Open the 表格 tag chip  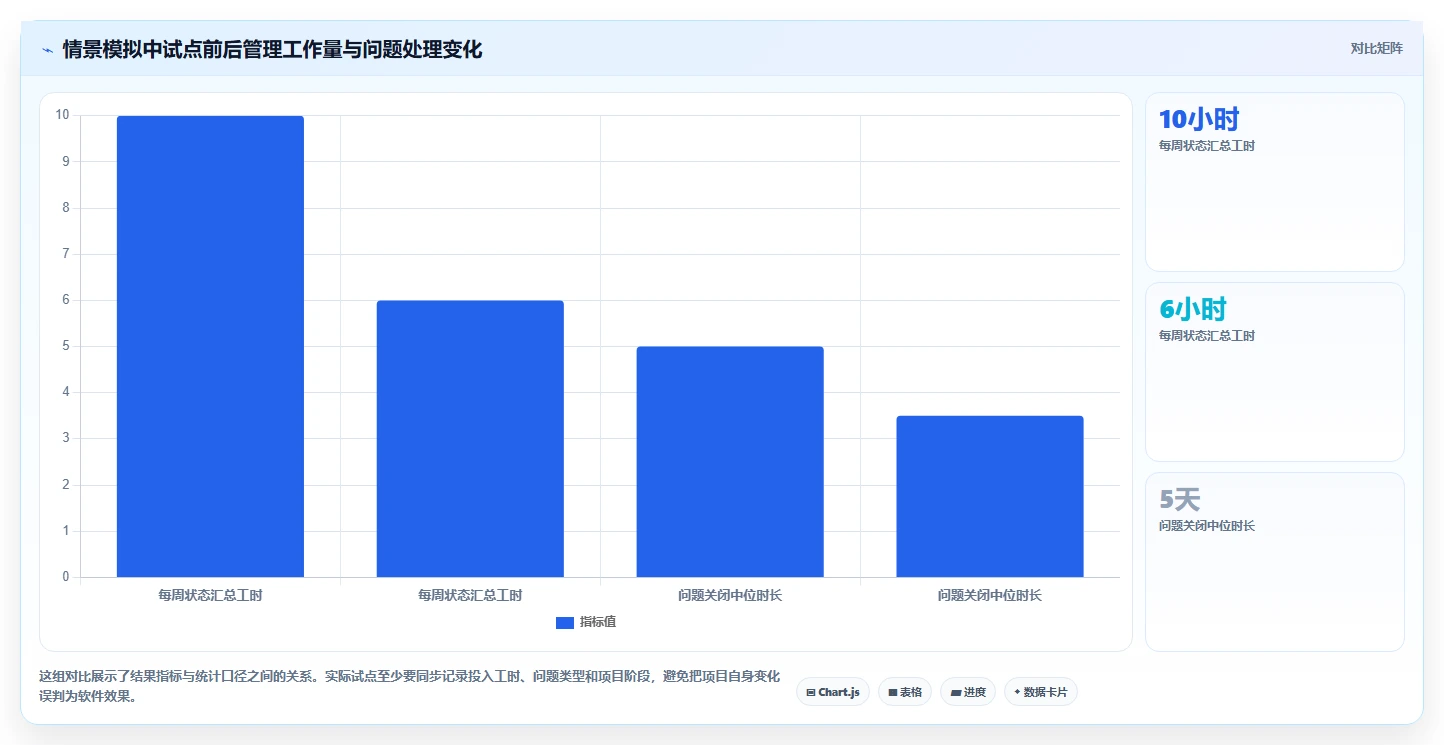(x=905, y=692)
